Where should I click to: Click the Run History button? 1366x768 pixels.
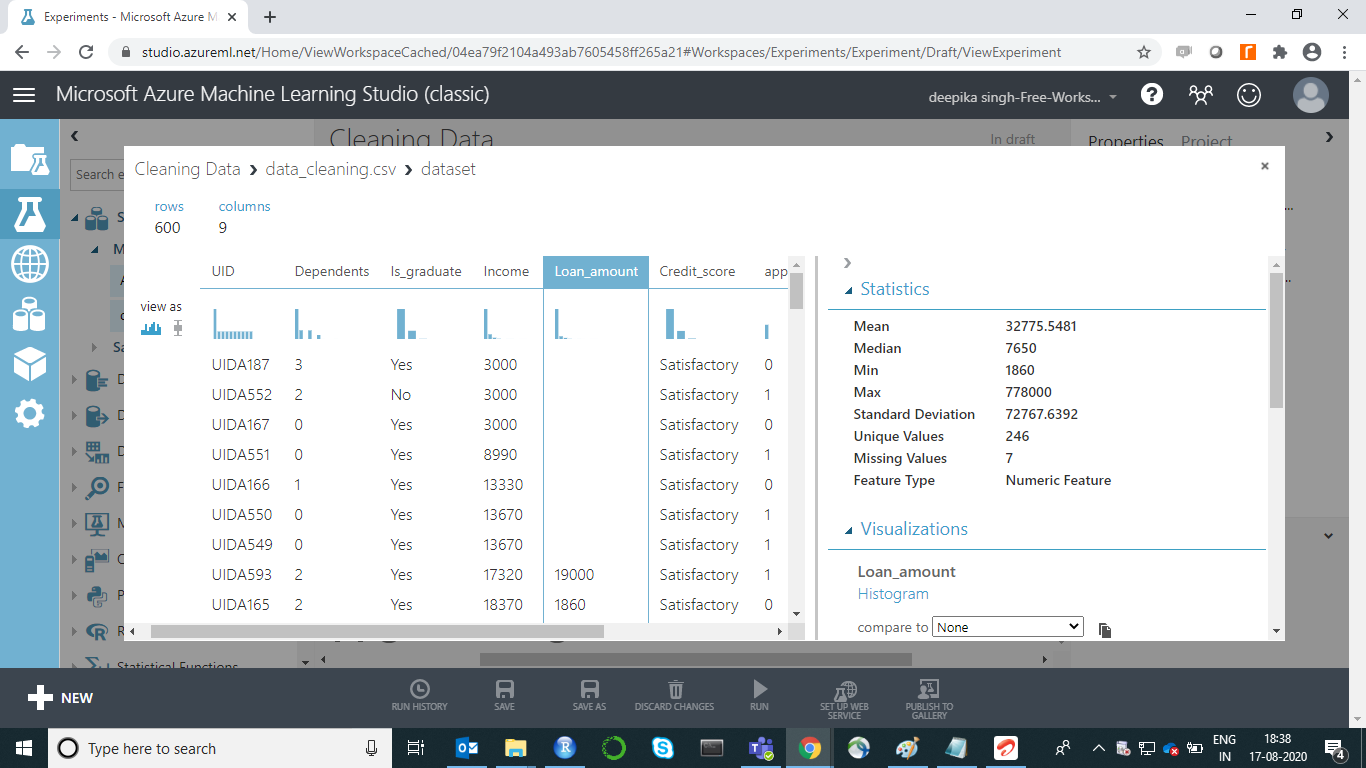pyautogui.click(x=420, y=696)
